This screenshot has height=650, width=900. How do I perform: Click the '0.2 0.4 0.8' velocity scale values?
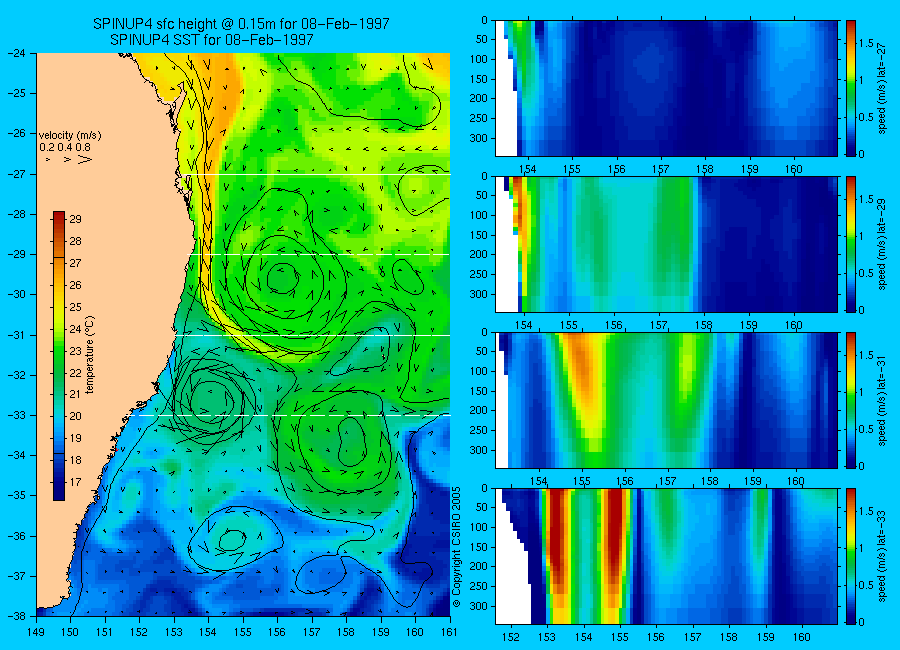[65, 148]
